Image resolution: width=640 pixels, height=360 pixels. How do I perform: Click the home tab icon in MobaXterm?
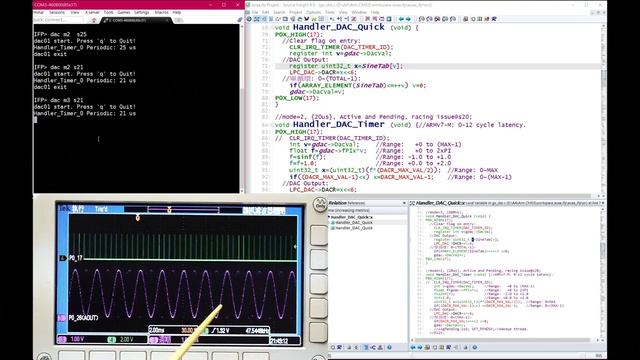pyautogui.click(x=94, y=20)
